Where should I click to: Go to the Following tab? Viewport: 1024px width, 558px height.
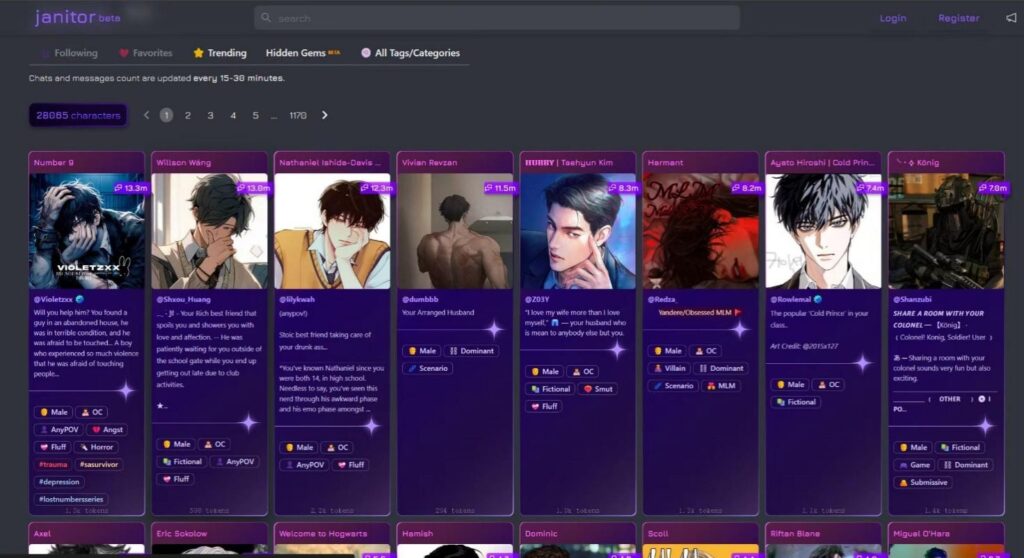pyautogui.click(x=69, y=53)
